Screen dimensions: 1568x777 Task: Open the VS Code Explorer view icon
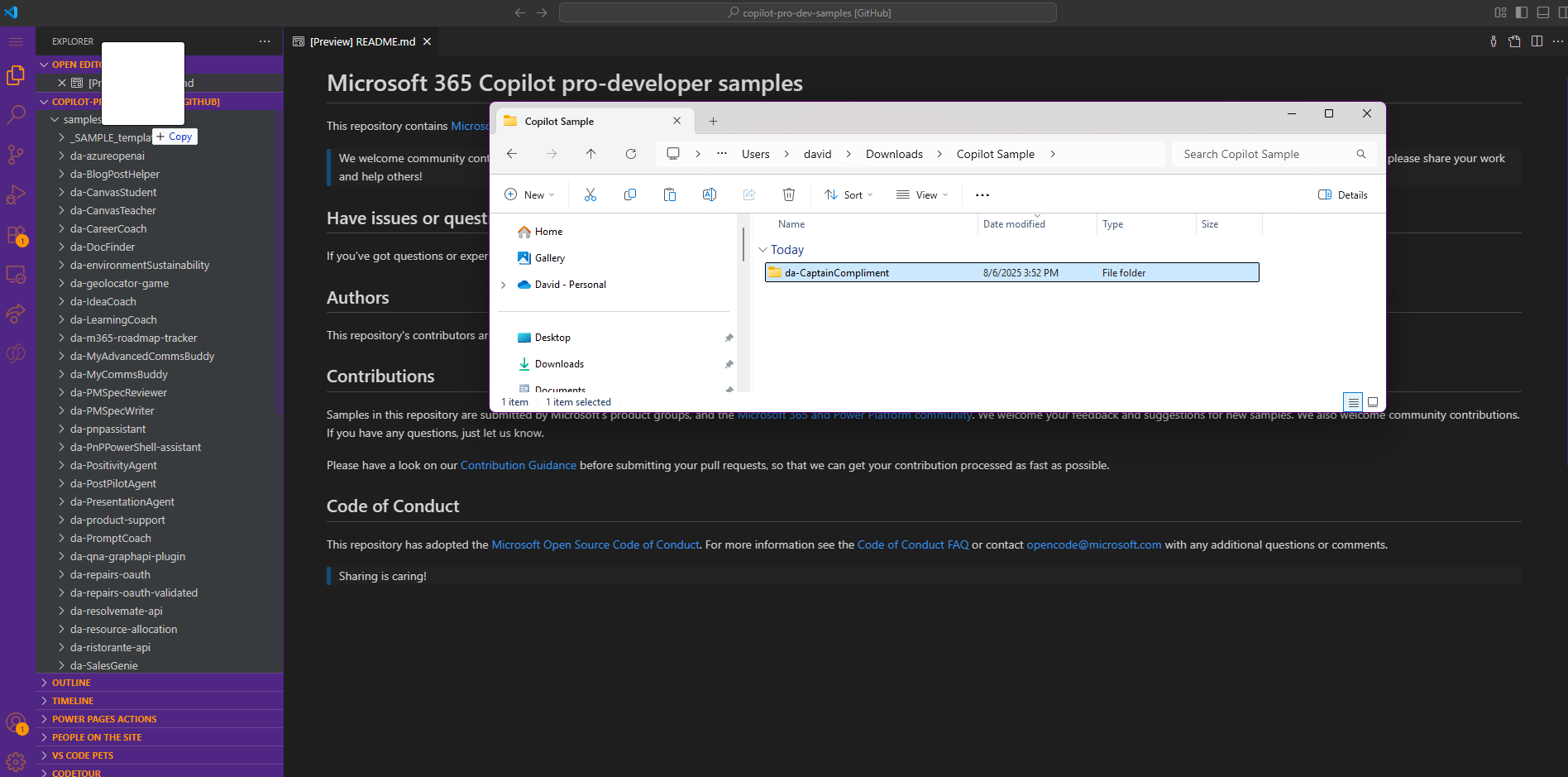[x=16, y=75]
